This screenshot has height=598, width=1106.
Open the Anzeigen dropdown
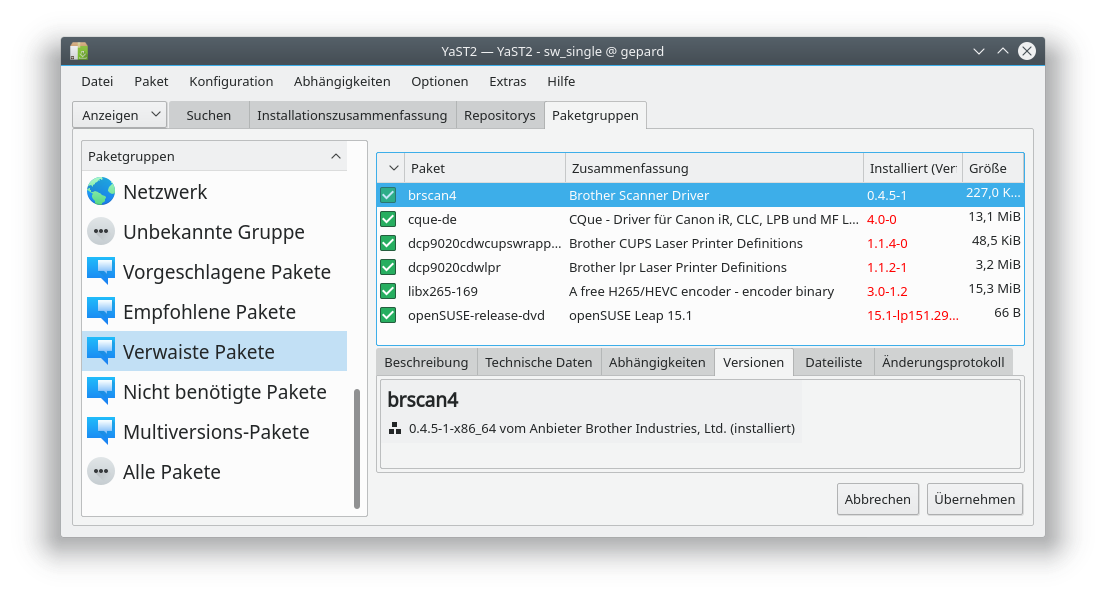click(x=120, y=115)
